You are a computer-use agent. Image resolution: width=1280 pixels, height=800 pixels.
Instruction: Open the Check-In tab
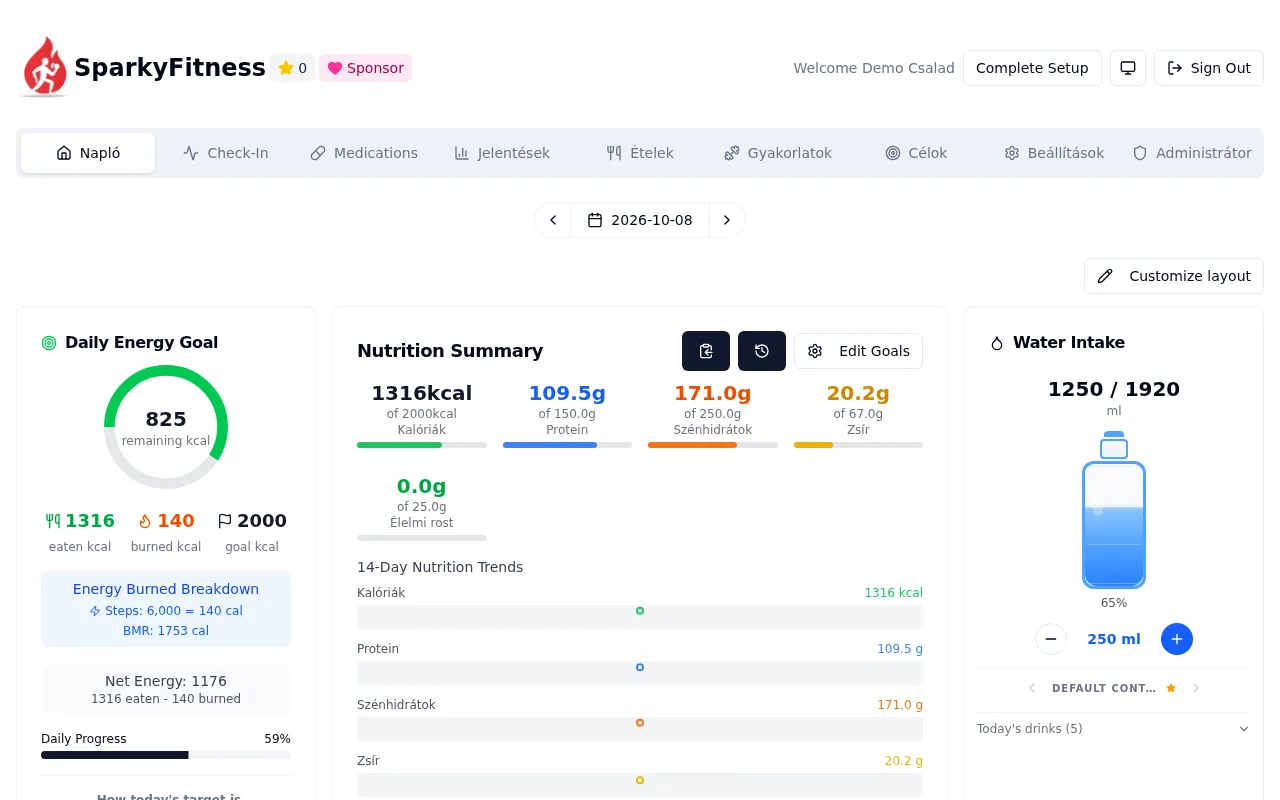[226, 153]
